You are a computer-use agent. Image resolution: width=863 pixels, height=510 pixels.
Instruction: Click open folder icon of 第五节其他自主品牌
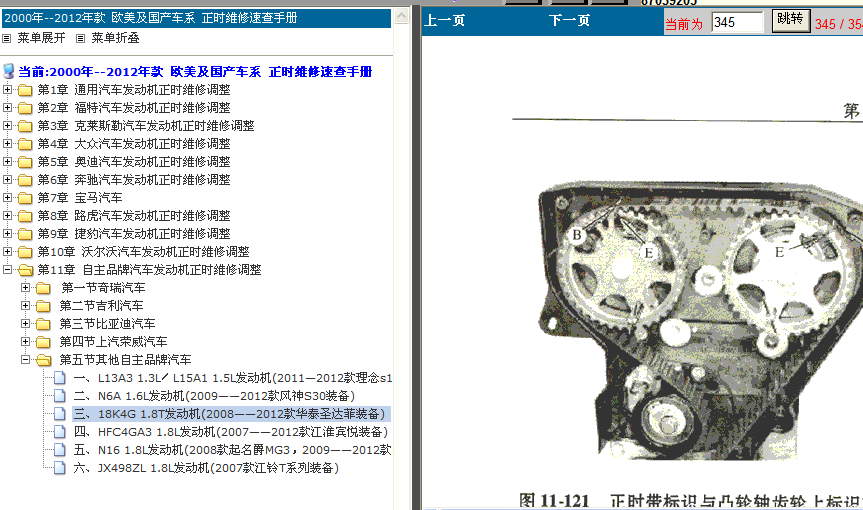click(44, 360)
